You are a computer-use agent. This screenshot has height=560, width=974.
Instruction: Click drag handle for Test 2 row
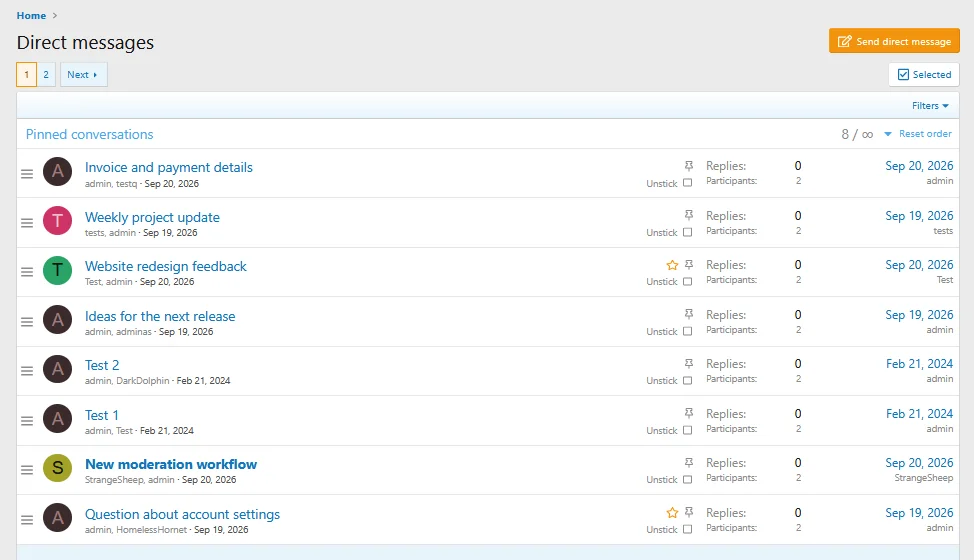27,371
